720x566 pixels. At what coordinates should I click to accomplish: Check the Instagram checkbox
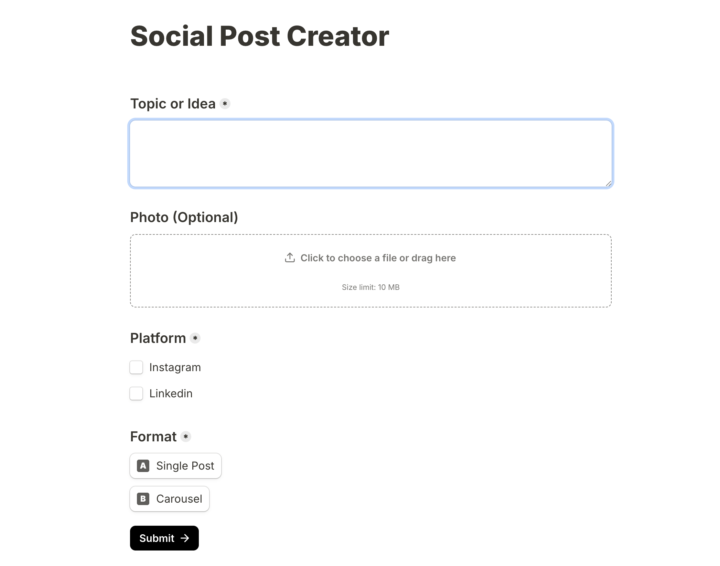pyautogui.click(x=136, y=367)
